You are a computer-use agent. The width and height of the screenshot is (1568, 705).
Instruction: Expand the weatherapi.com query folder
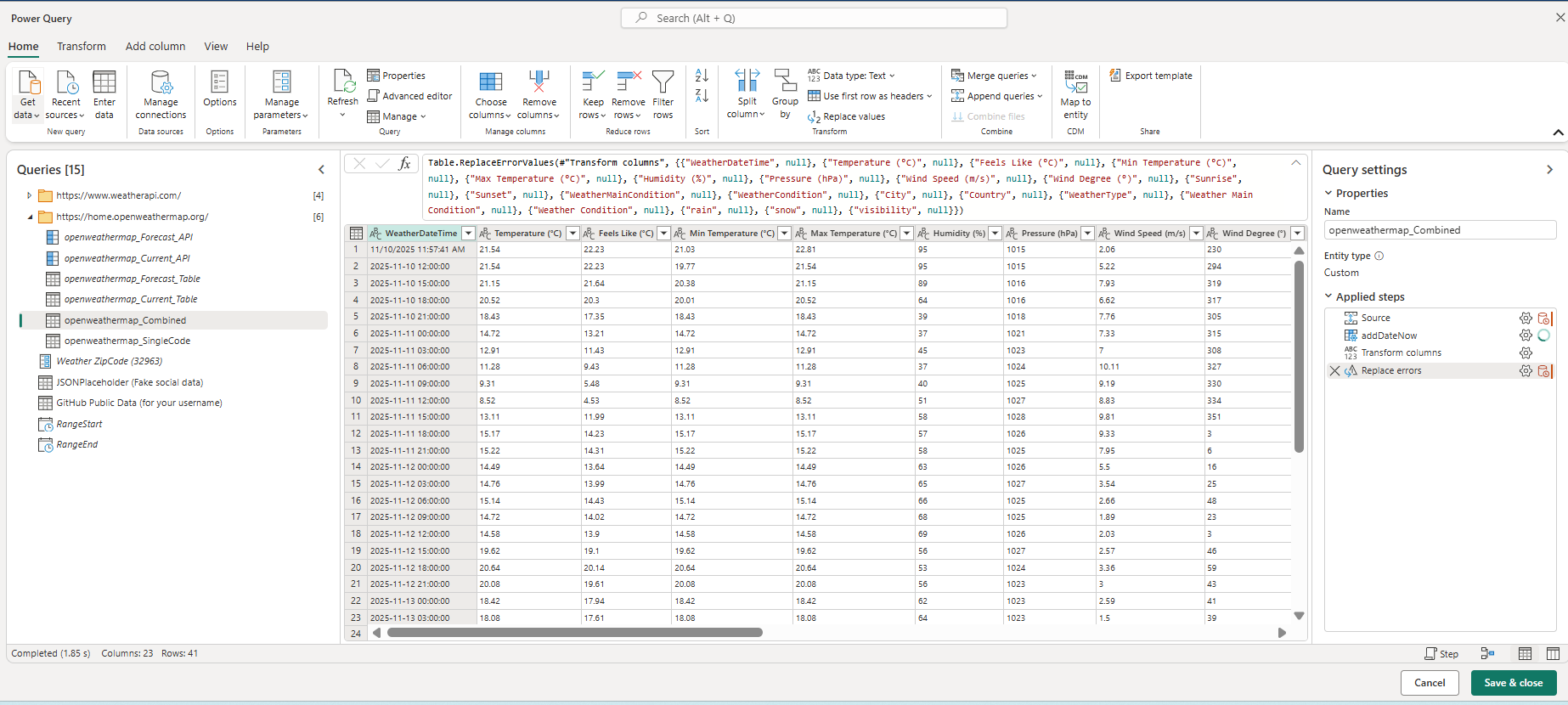pyautogui.click(x=30, y=195)
